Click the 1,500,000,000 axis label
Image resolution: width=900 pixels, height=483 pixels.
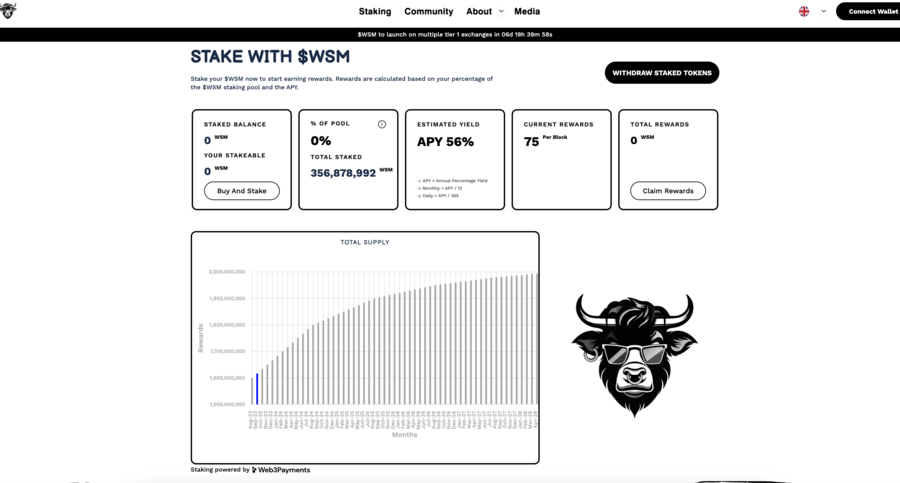coord(227,404)
